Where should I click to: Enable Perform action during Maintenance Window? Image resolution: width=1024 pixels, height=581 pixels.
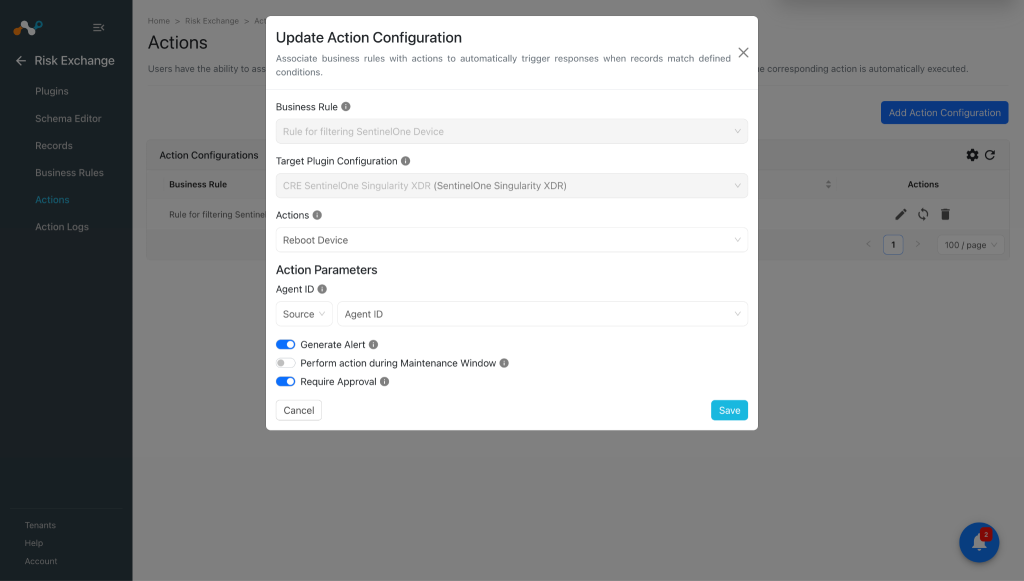285,363
